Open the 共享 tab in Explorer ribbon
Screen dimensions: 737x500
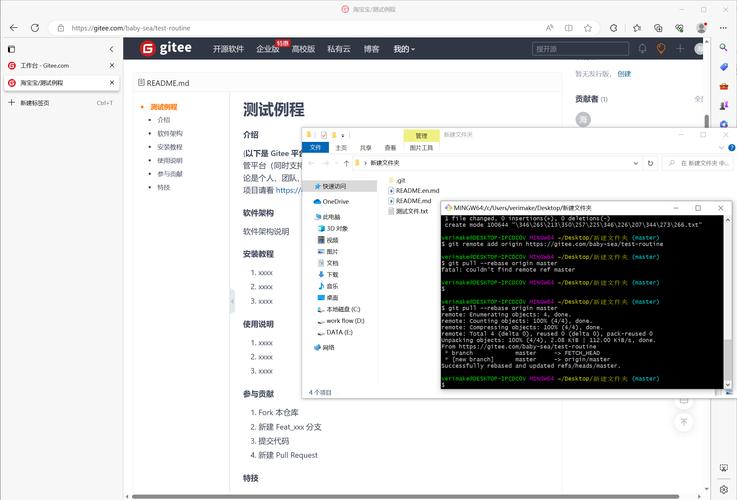tap(366, 148)
